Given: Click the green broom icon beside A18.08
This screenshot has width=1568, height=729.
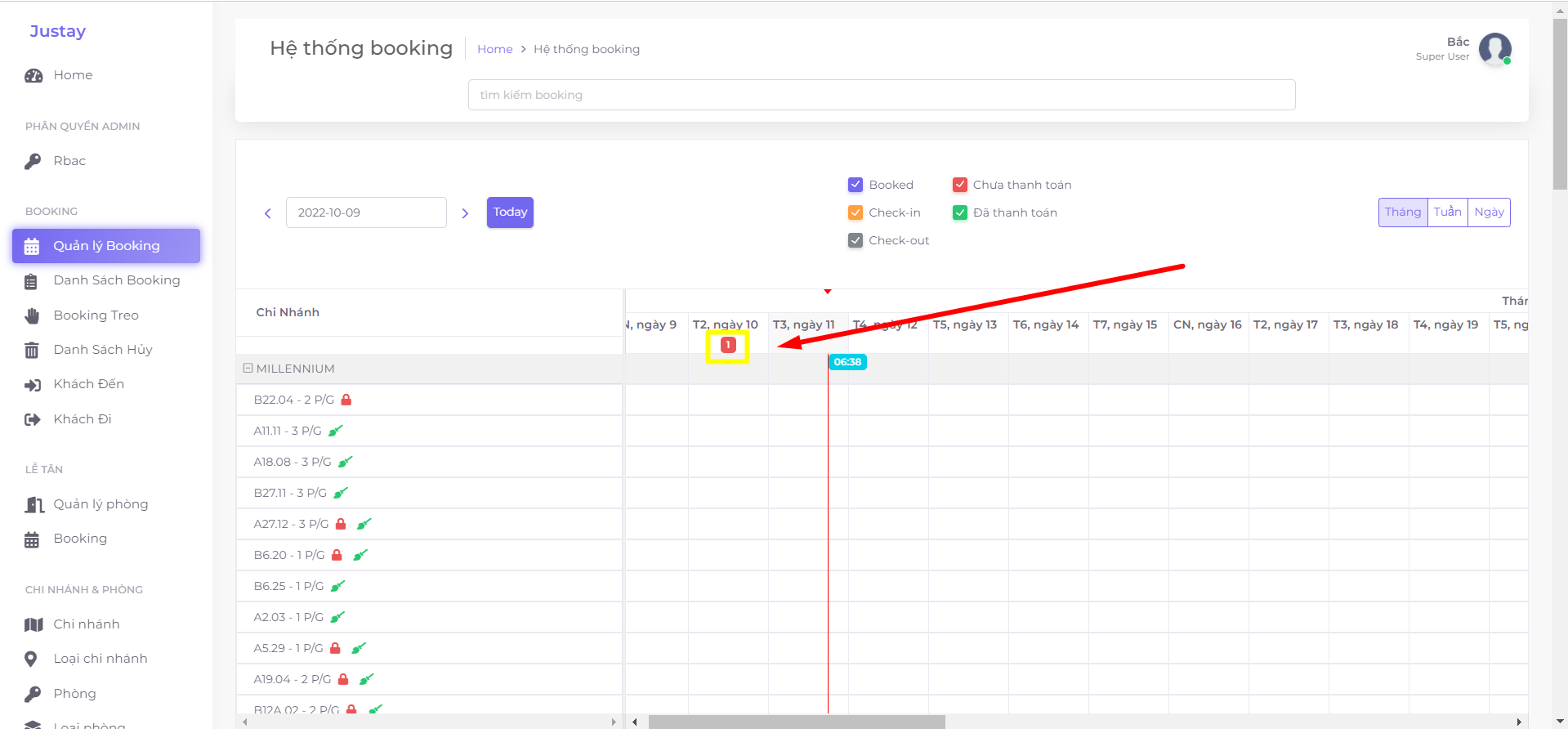Looking at the screenshot, I should [346, 462].
